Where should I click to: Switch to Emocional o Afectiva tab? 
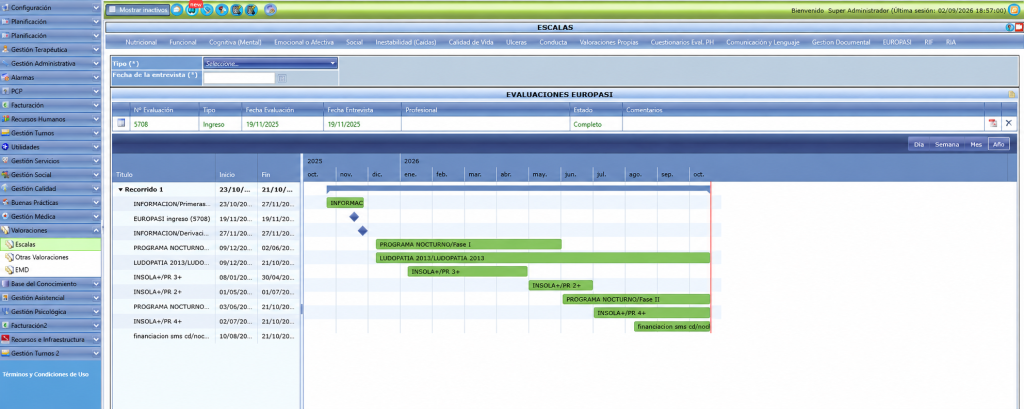pos(304,42)
